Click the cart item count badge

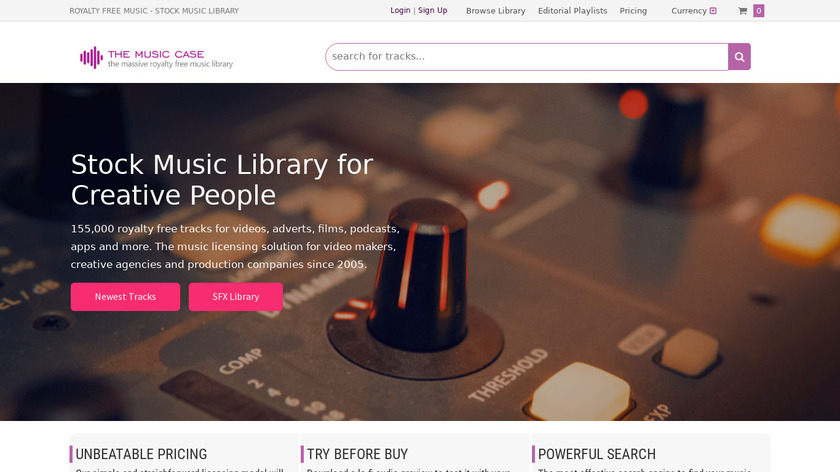[759, 11]
